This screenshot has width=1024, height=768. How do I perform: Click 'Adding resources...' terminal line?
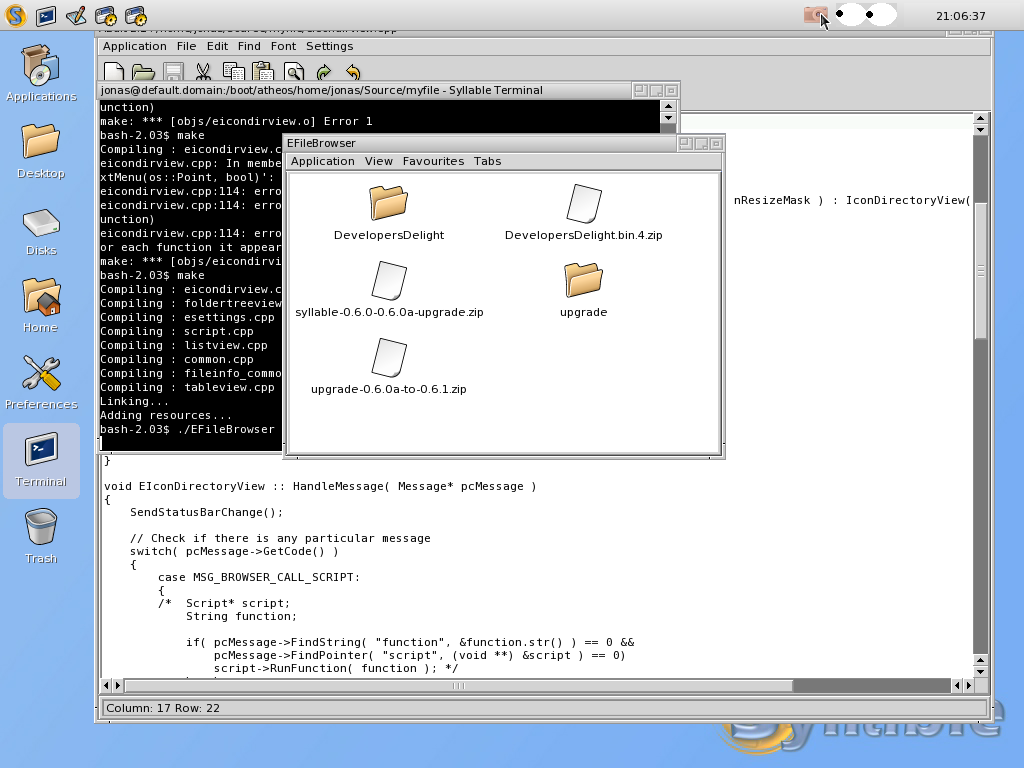[x=166, y=415]
